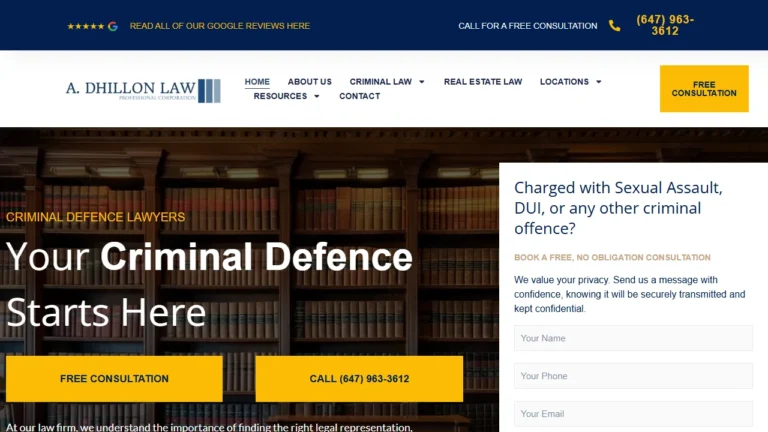The image size is (768, 432).
Task: Click 'Book a free, no obligation consultation' text
Action: coord(612,257)
